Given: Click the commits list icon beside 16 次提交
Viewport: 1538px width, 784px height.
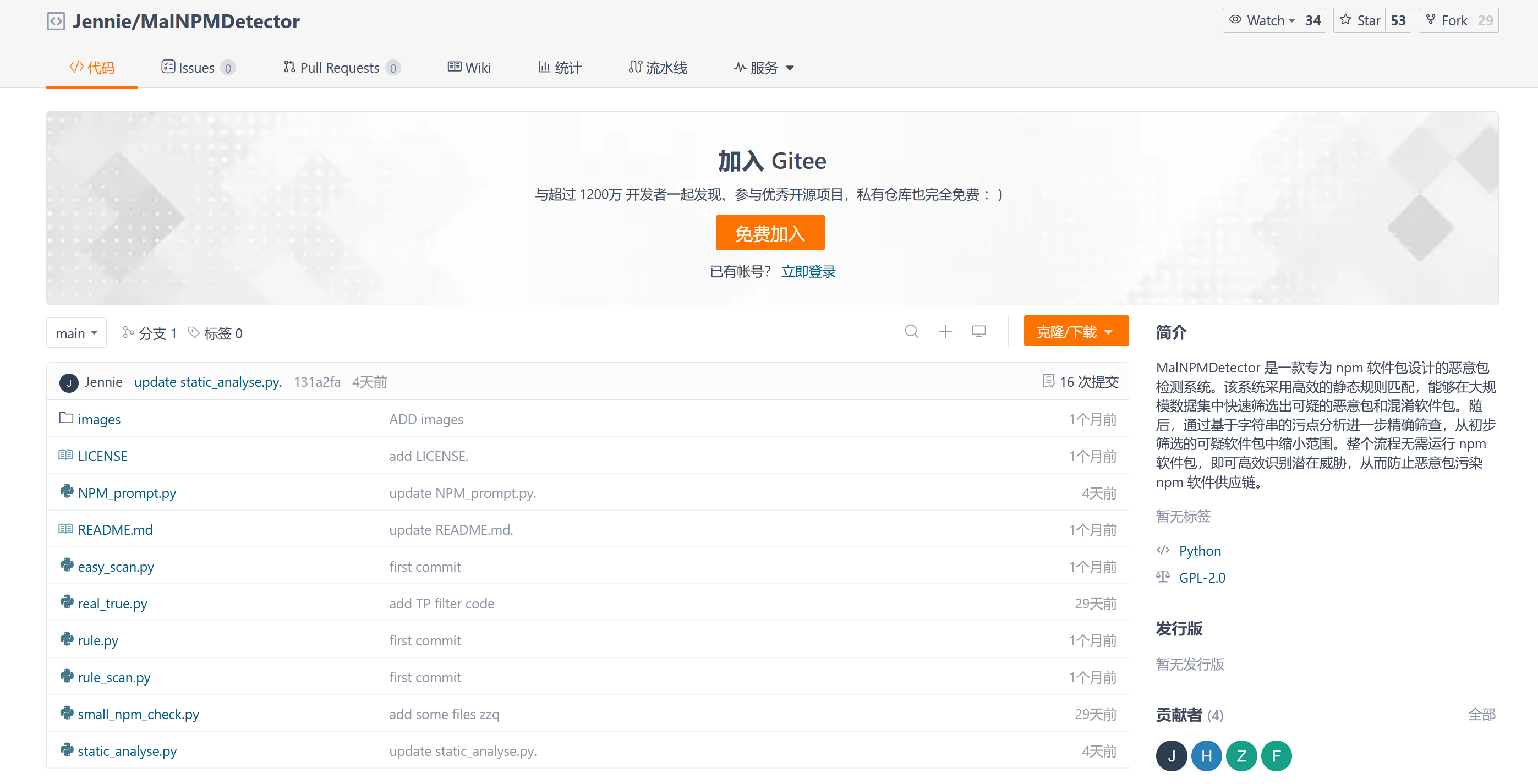Looking at the screenshot, I should pos(1048,381).
